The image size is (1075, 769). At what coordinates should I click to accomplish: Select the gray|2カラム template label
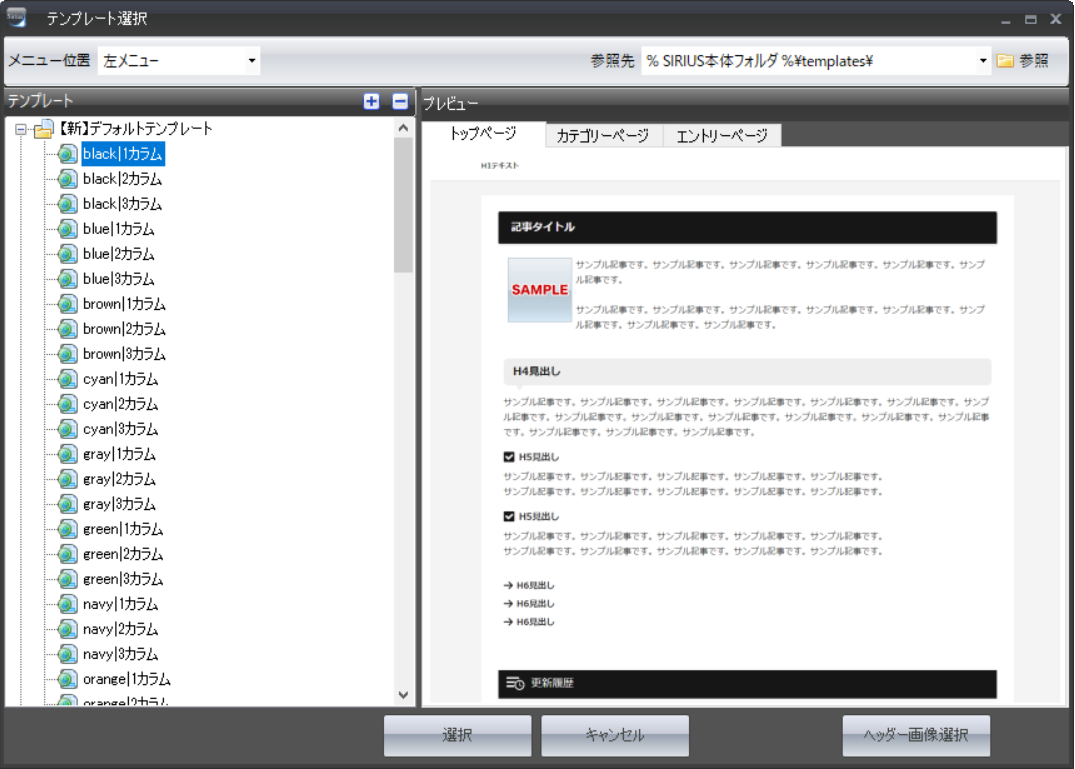click(119, 479)
